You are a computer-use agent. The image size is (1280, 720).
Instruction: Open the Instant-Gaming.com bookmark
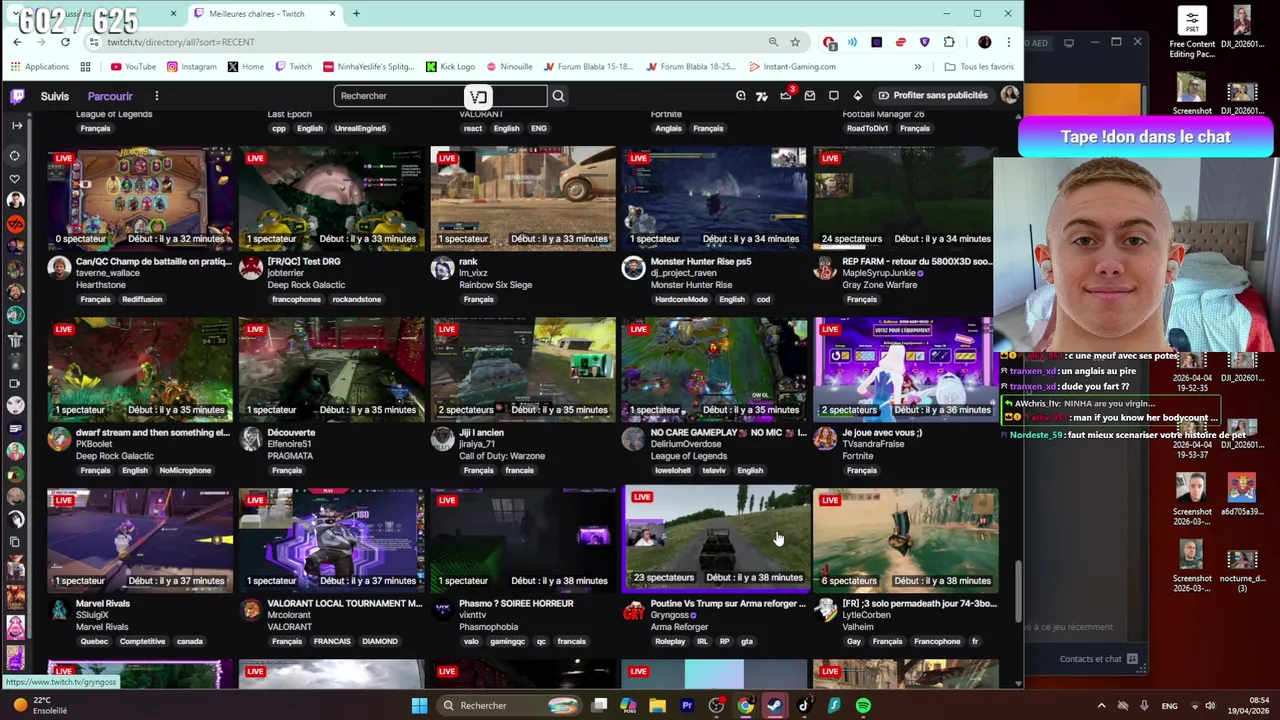point(792,67)
